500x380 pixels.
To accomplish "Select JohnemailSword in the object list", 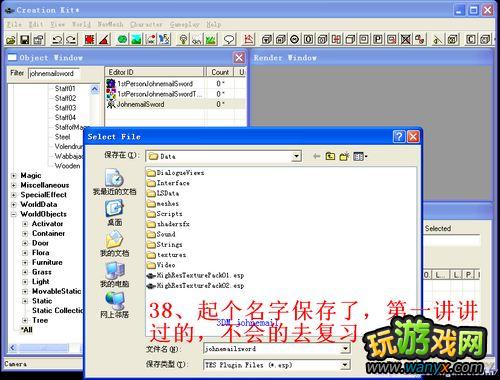I will [x=140, y=104].
